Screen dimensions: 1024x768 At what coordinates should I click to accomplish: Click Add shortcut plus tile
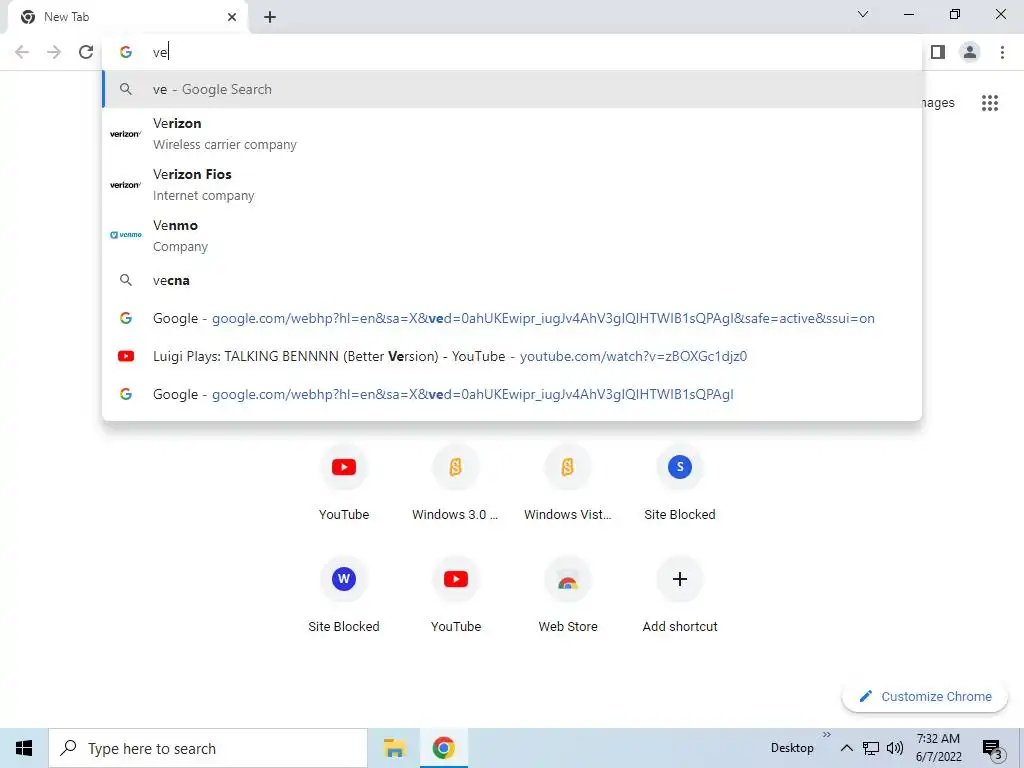tap(680, 596)
